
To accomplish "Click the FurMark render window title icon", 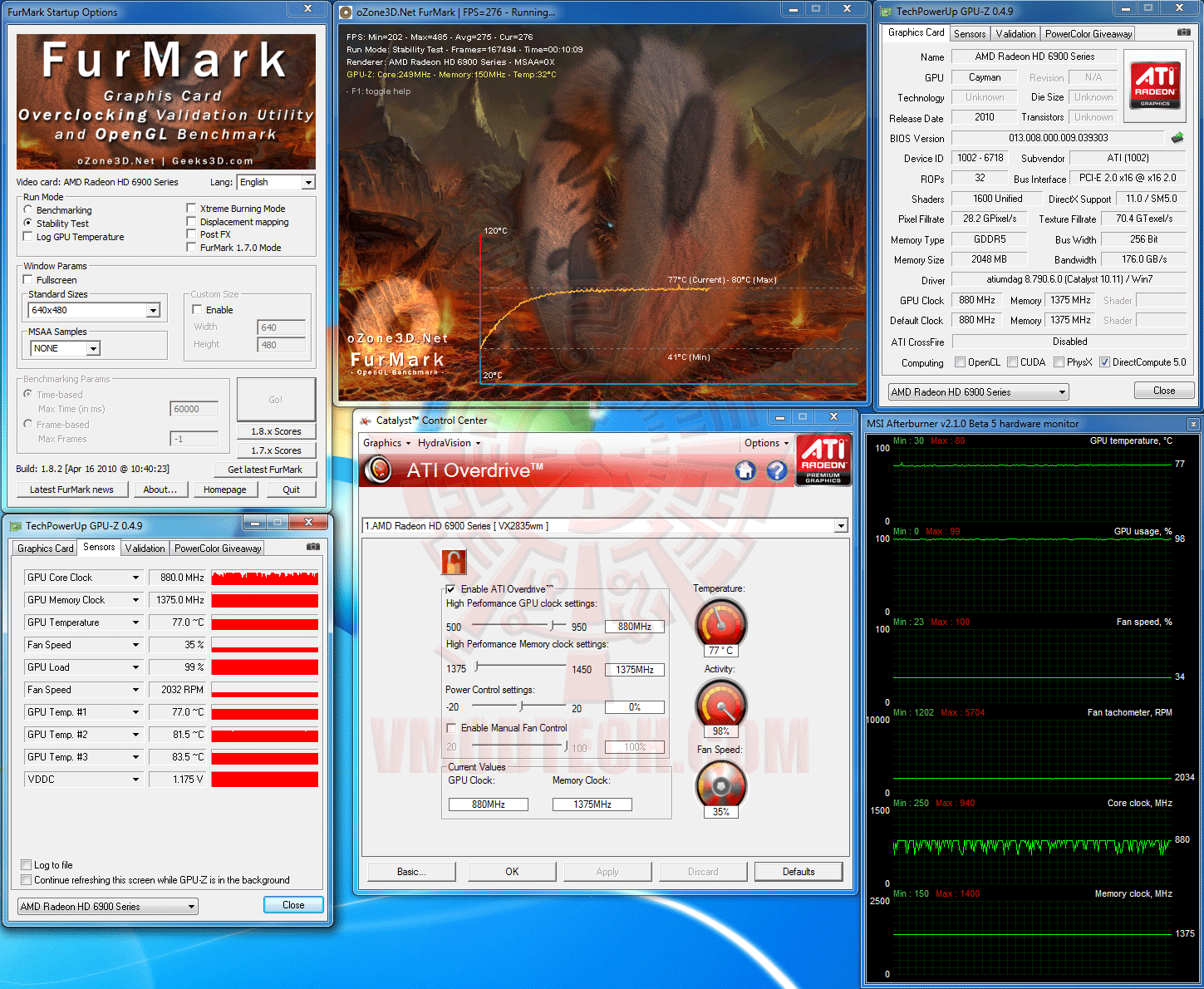I will tap(346, 12).
